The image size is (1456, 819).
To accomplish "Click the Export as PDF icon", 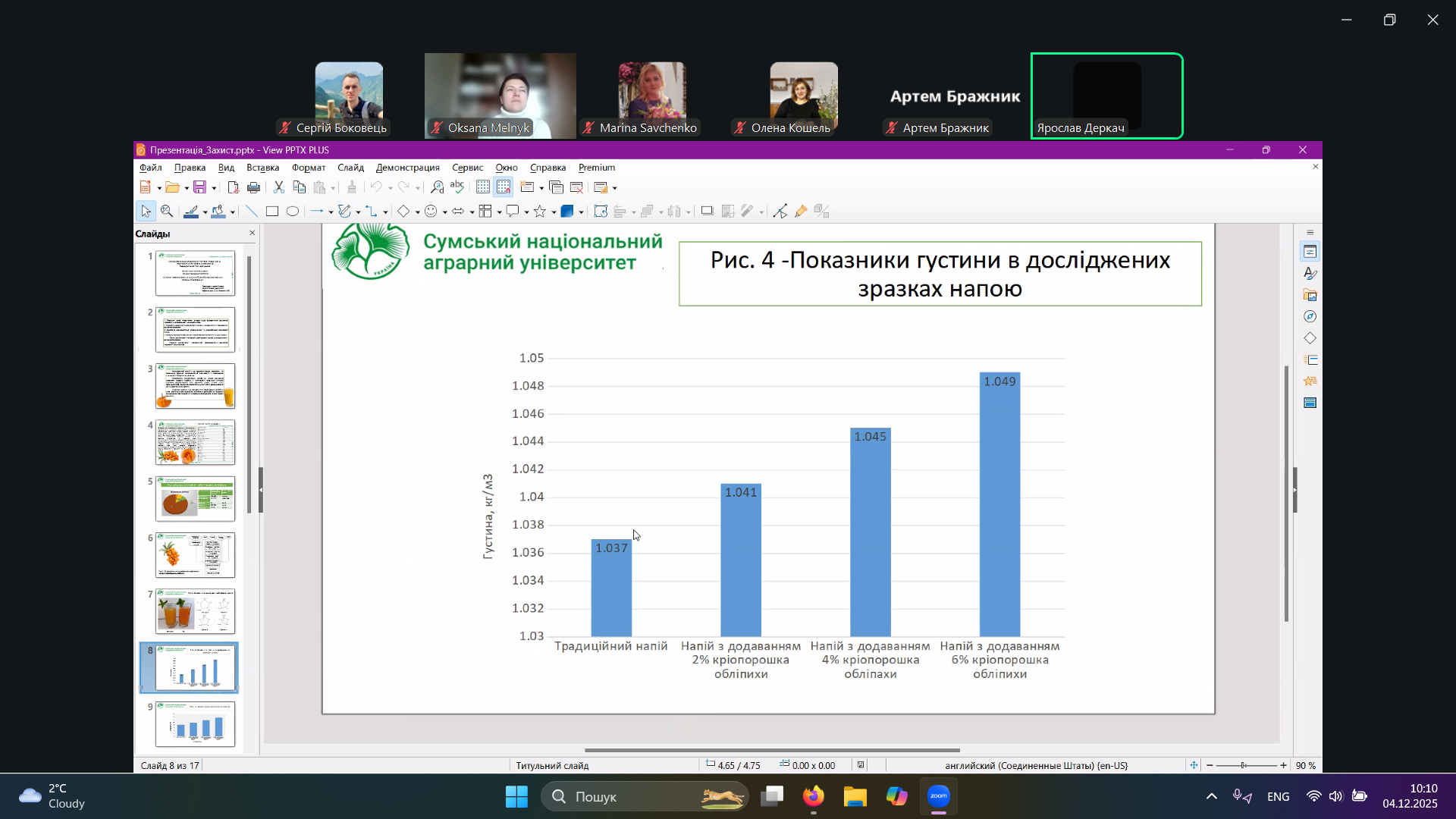I will click(233, 187).
